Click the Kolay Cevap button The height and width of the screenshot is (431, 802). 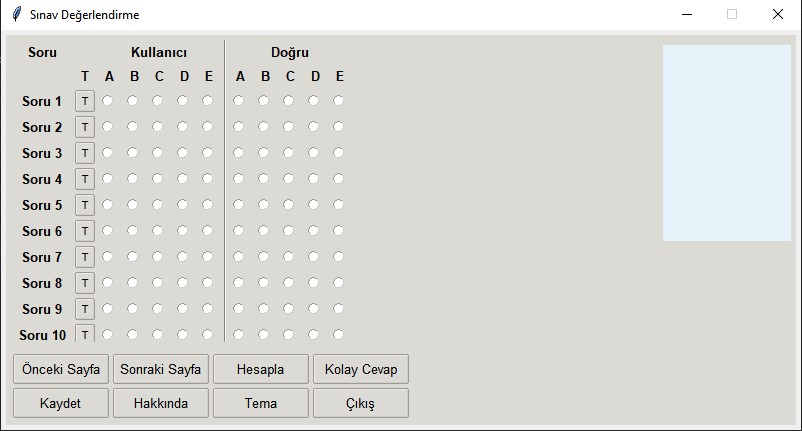click(360, 369)
